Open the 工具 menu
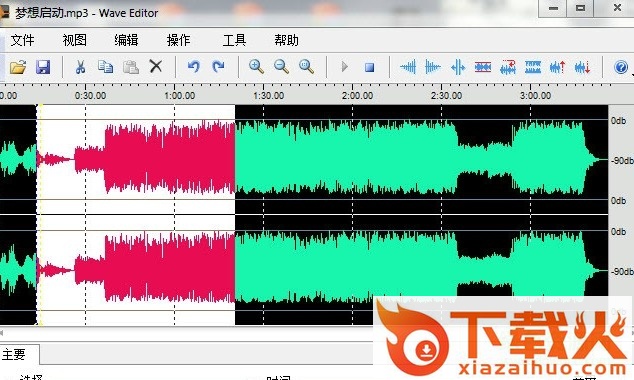 click(234, 40)
